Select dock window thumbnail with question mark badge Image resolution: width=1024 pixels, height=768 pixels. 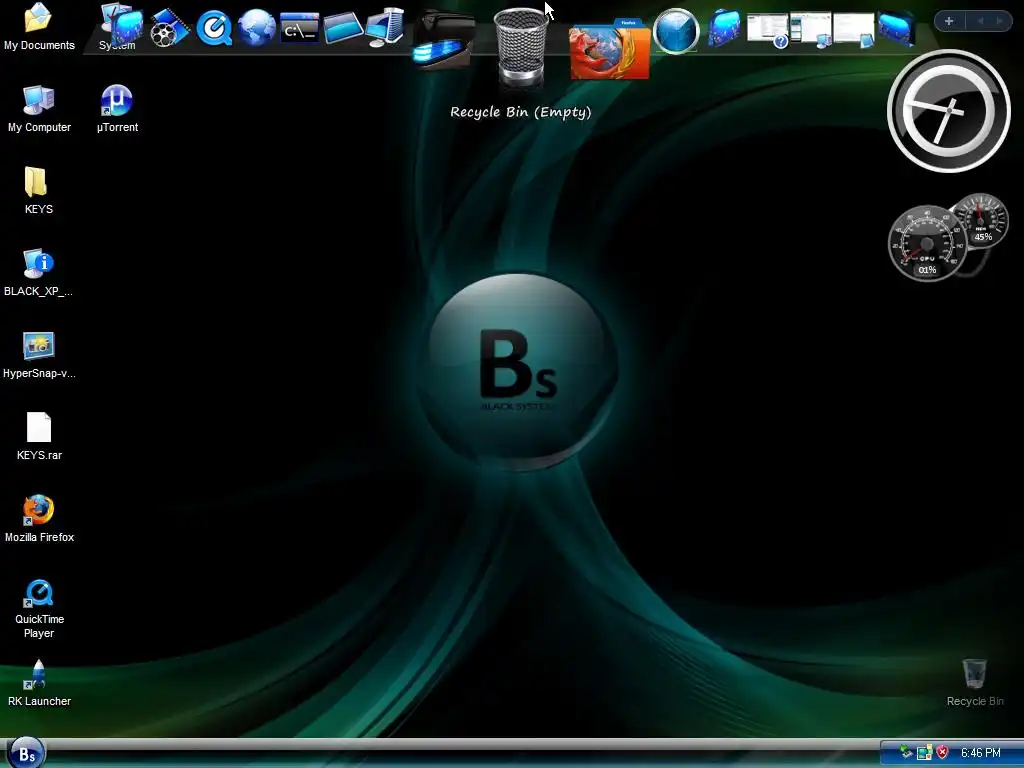pyautogui.click(x=768, y=30)
